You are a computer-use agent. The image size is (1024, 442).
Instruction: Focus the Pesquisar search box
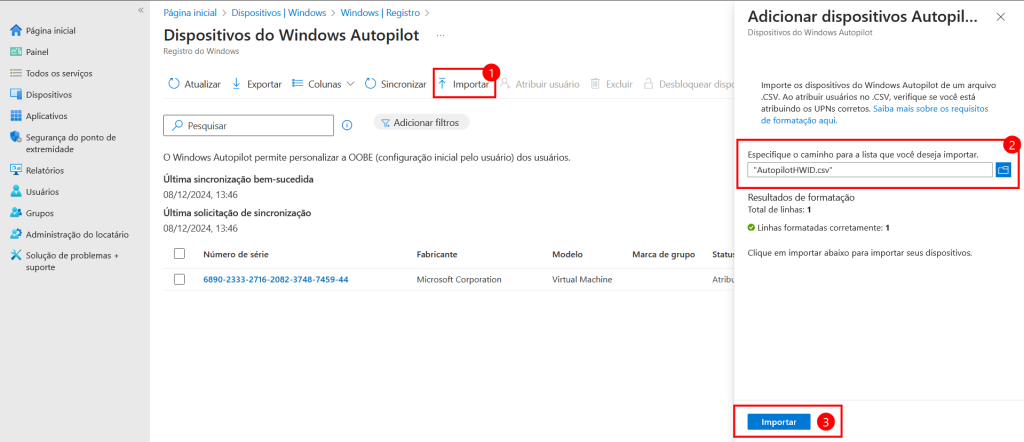tap(248, 125)
